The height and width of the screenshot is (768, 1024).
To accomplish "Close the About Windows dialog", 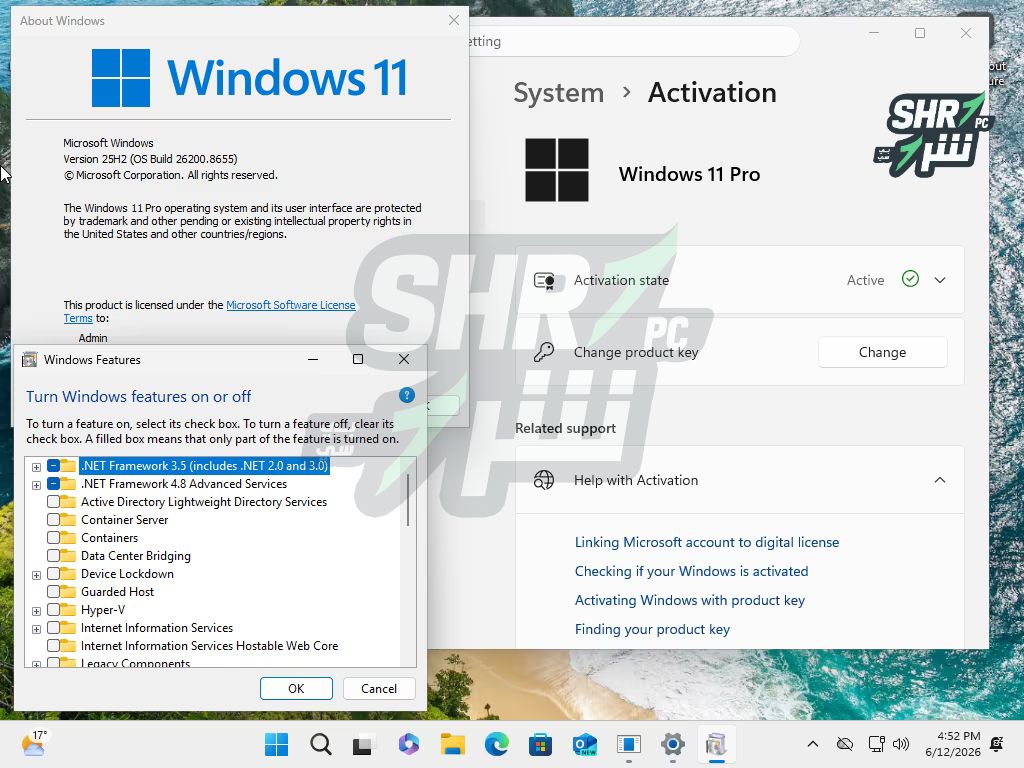I will tap(454, 20).
